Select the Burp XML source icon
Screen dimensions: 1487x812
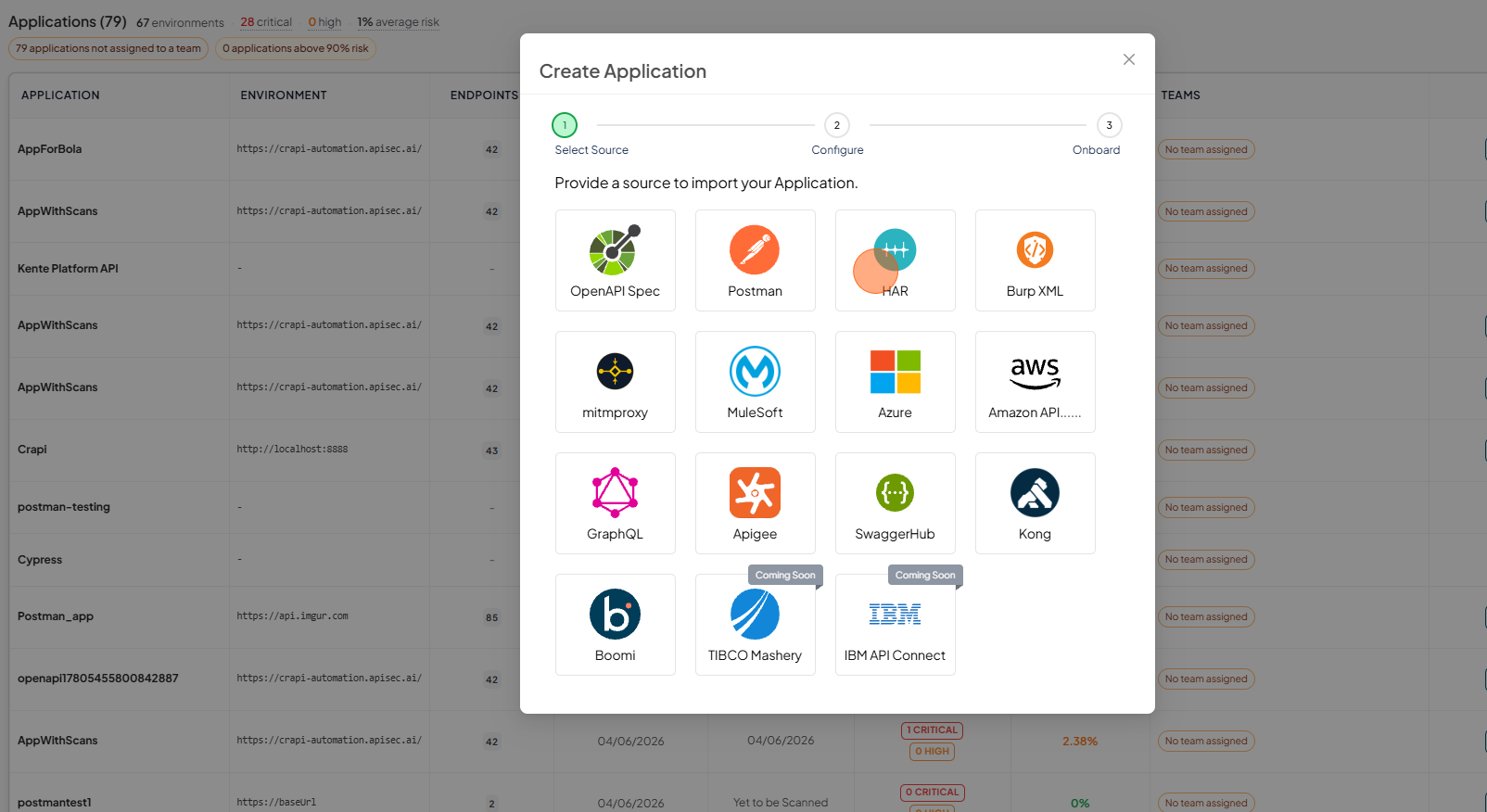click(x=1035, y=250)
